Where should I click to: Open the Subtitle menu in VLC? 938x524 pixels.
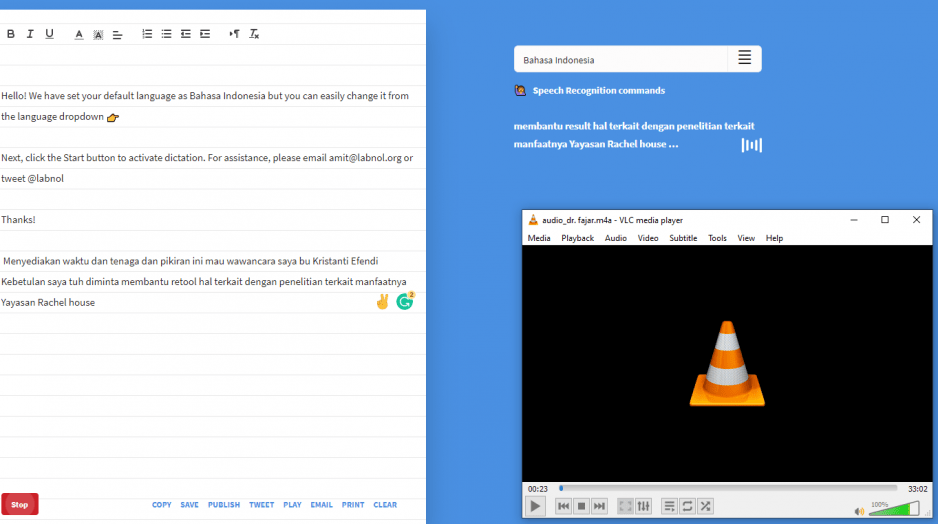(683, 238)
